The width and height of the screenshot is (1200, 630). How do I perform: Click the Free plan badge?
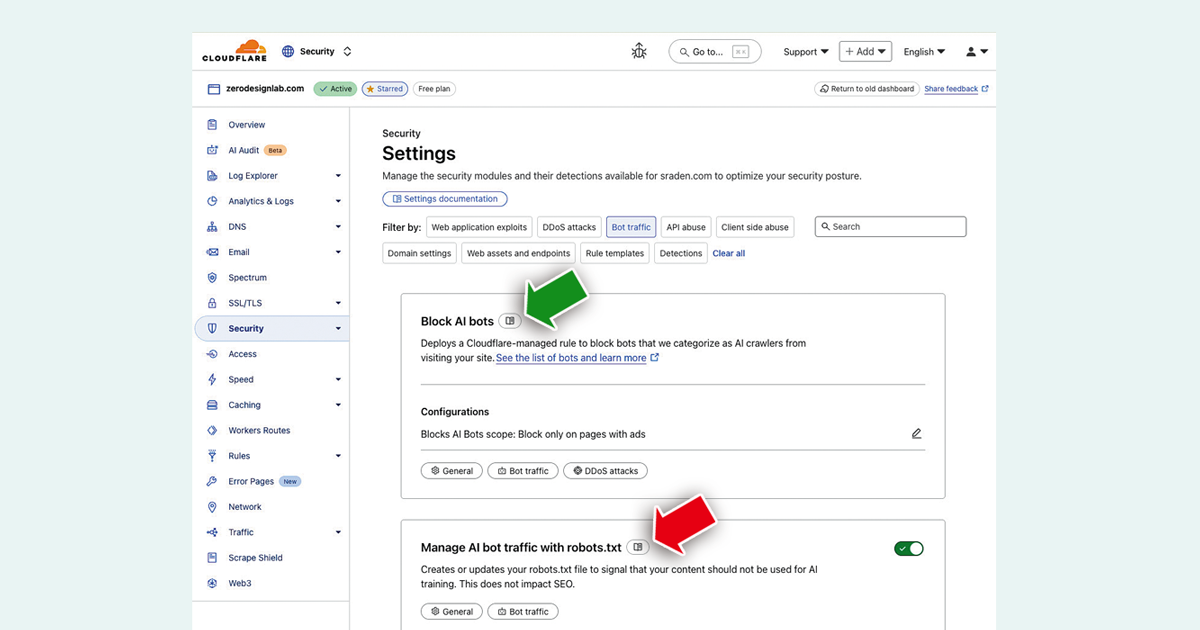tap(434, 89)
